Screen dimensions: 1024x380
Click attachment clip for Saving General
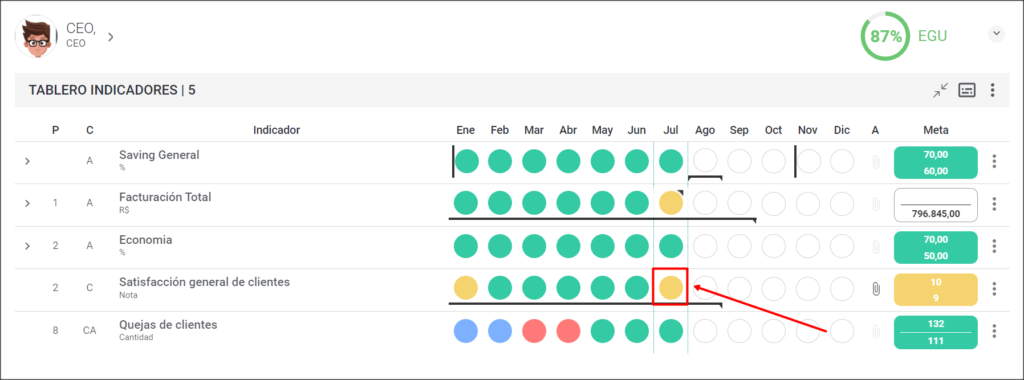pos(876,161)
